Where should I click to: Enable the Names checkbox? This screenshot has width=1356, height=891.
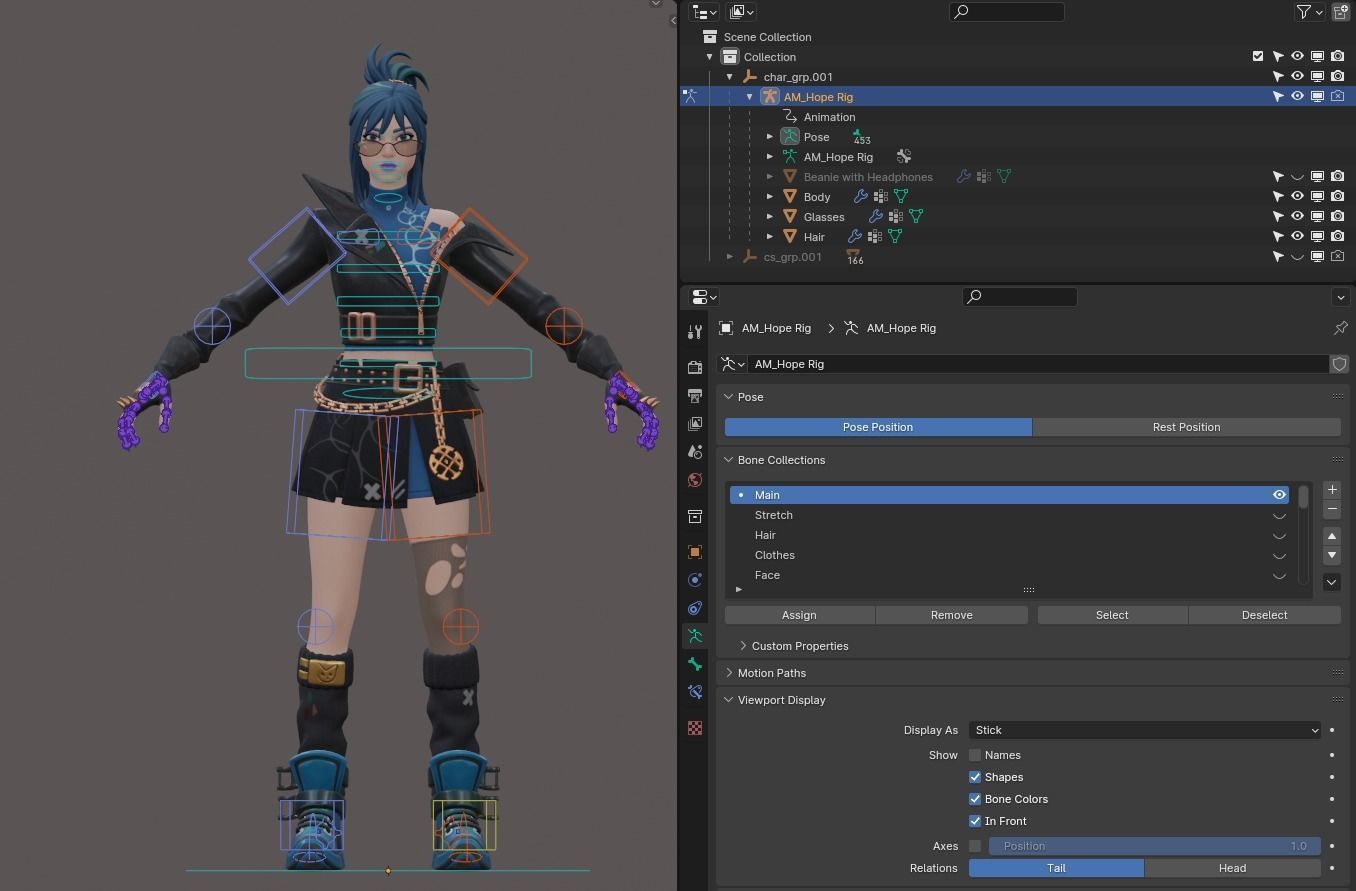tap(975, 755)
